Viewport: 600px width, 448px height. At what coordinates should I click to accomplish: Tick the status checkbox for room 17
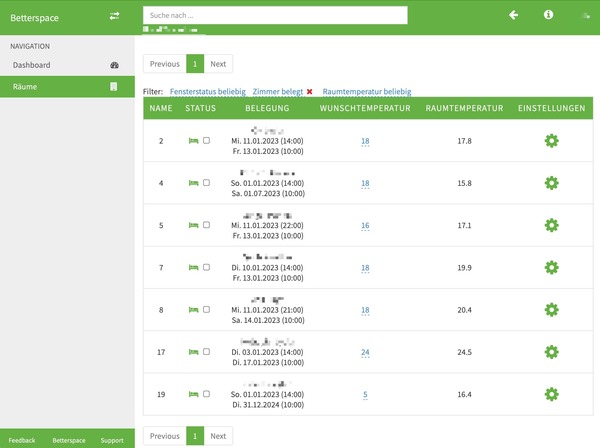207,353
